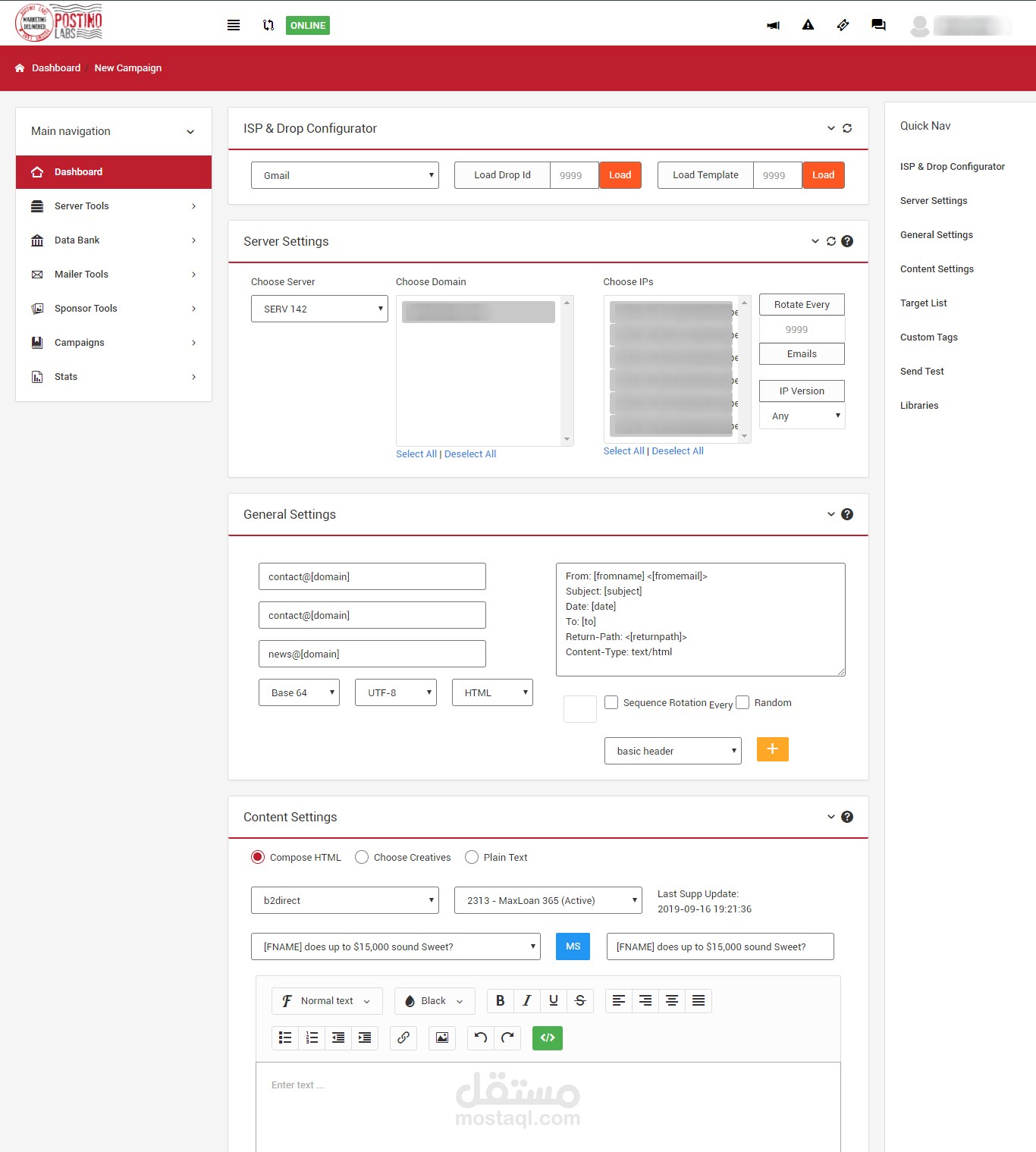Open the Gmail ISP dropdown

[345, 175]
